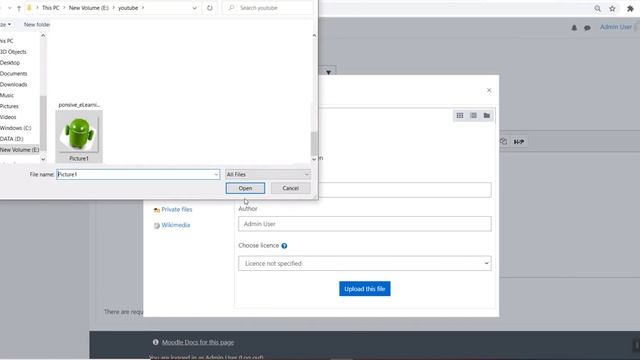Switch file picker to list view
Screen dimensions: 640x360
473,116
